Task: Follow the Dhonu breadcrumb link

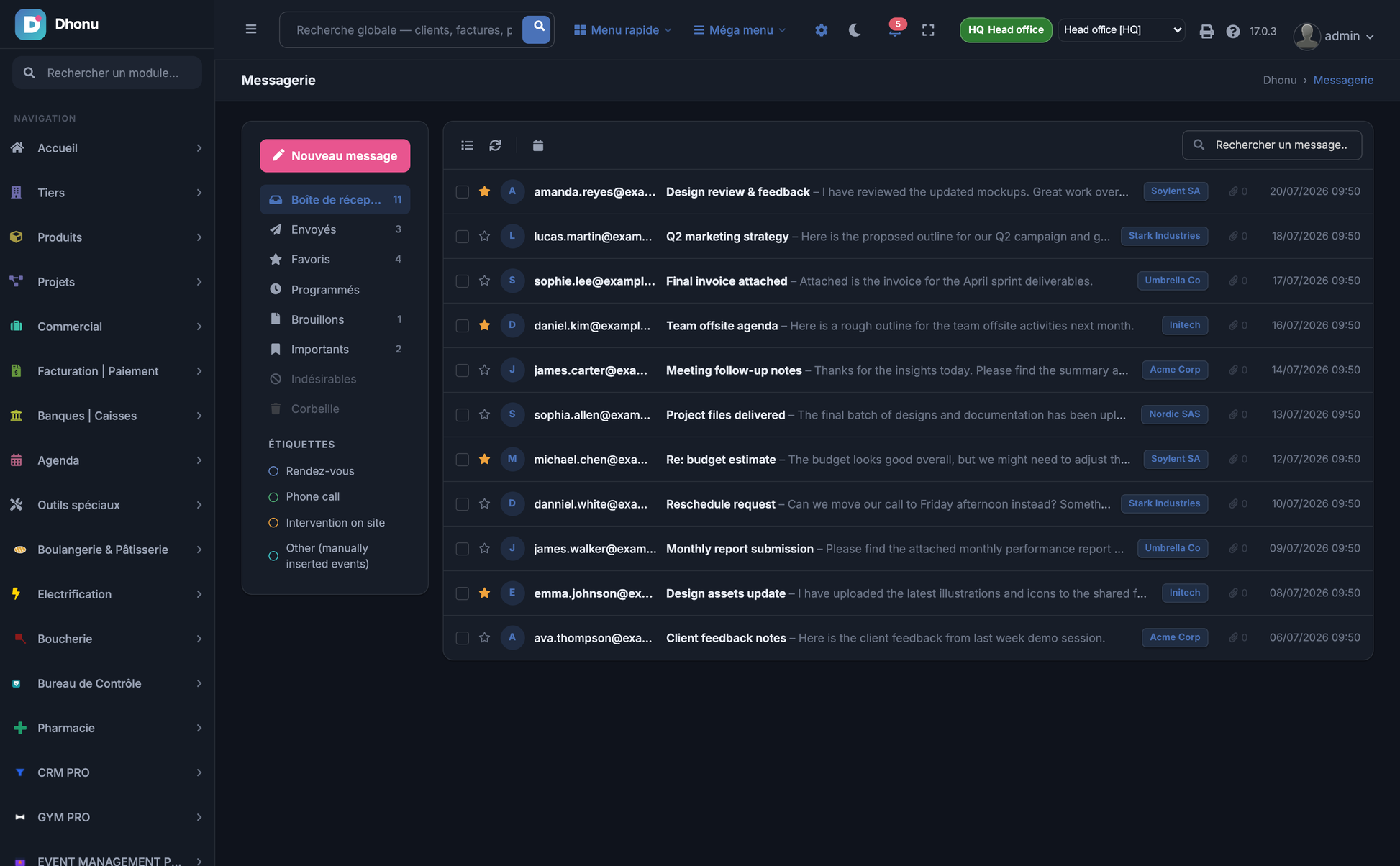Action: point(1279,81)
